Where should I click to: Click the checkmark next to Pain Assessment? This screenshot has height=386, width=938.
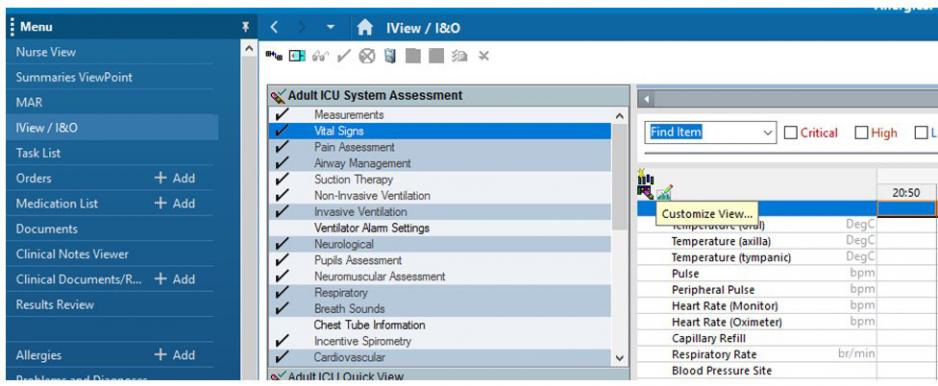click(281, 147)
